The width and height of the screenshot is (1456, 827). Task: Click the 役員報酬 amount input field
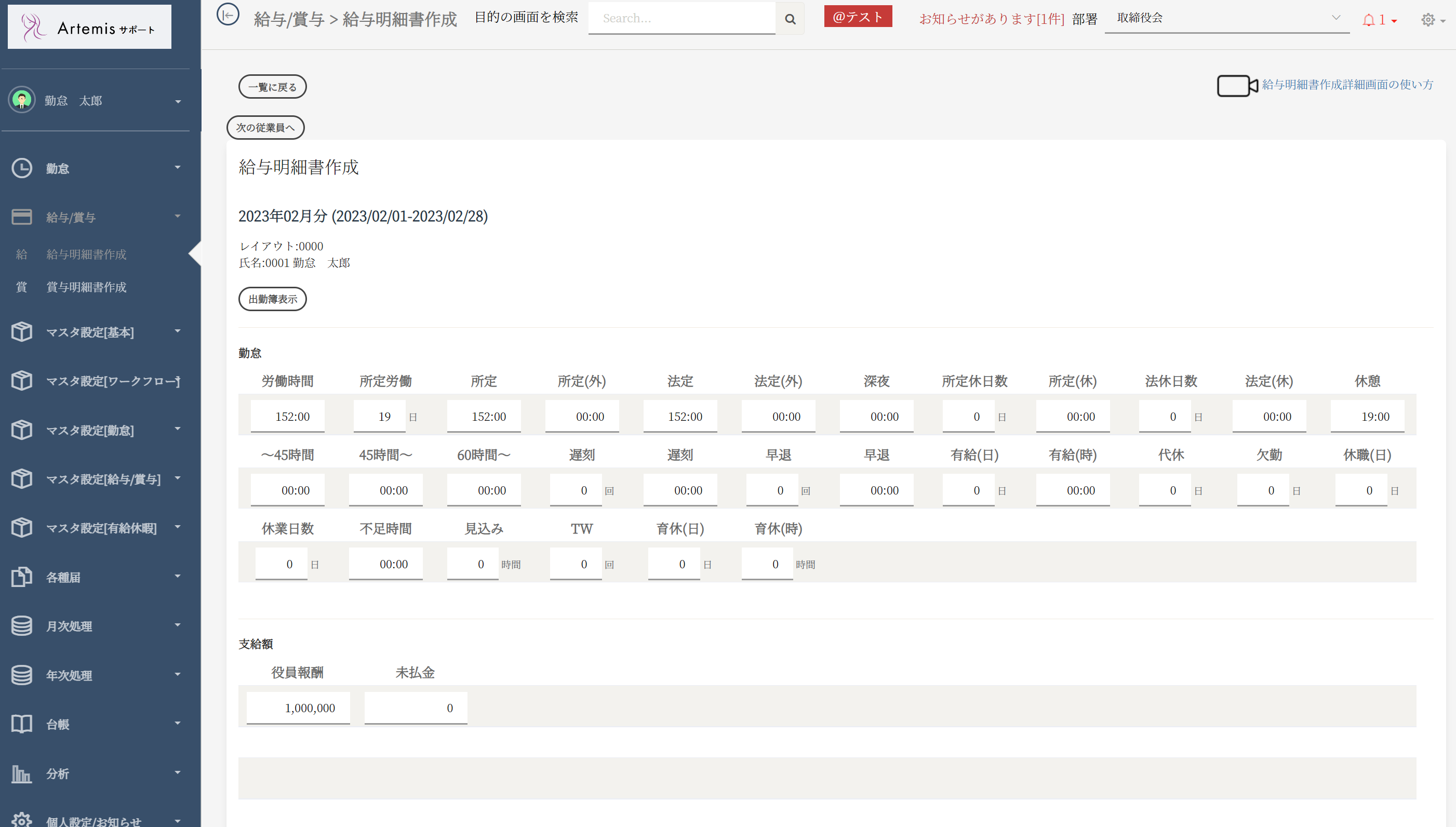(298, 707)
